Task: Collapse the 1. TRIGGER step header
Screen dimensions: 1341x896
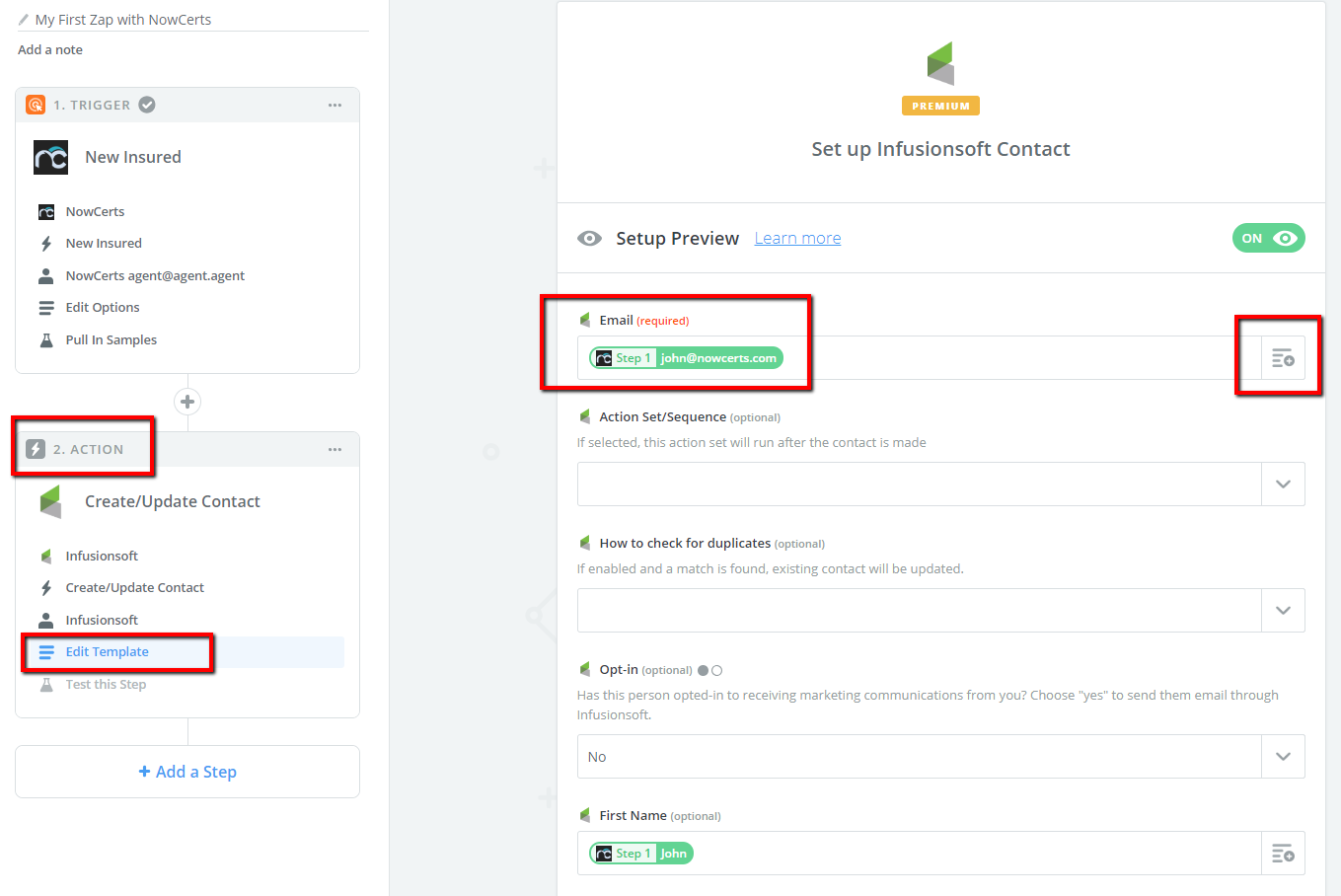Action: click(x=187, y=105)
